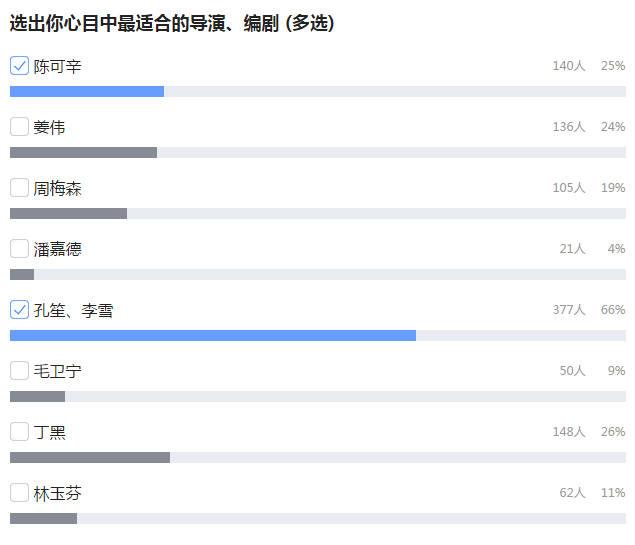Click the gray 丁黑 vote bar
The height and width of the screenshot is (545, 635).
(x=90, y=457)
